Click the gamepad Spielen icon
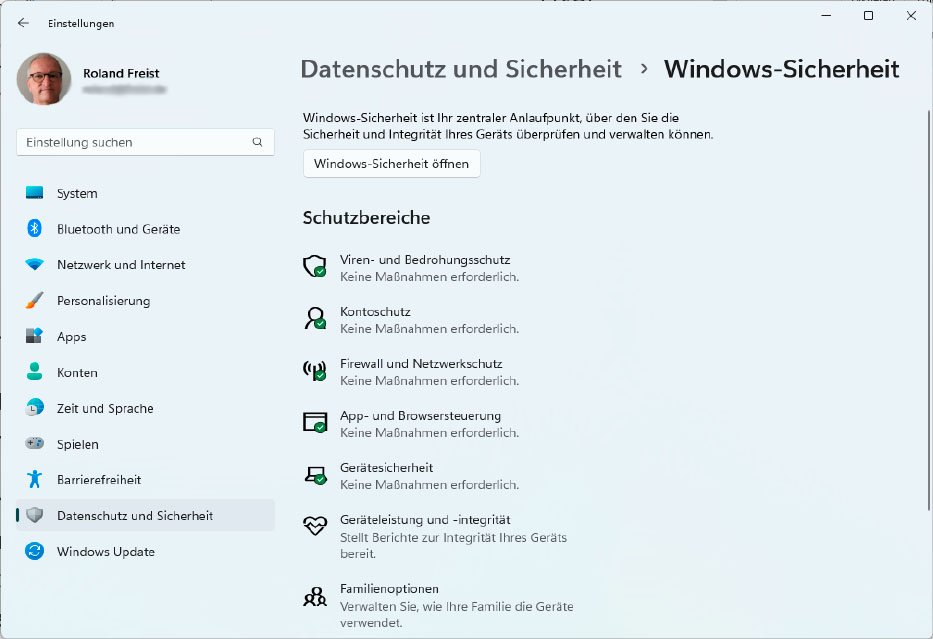The width and height of the screenshot is (933, 639). pos(35,443)
